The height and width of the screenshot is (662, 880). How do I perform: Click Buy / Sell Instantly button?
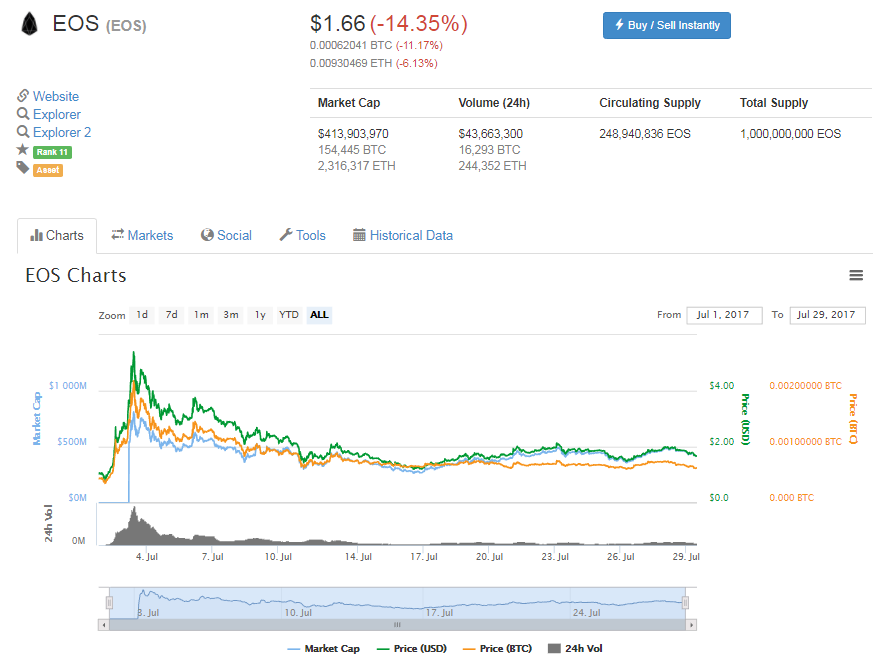(x=667, y=25)
